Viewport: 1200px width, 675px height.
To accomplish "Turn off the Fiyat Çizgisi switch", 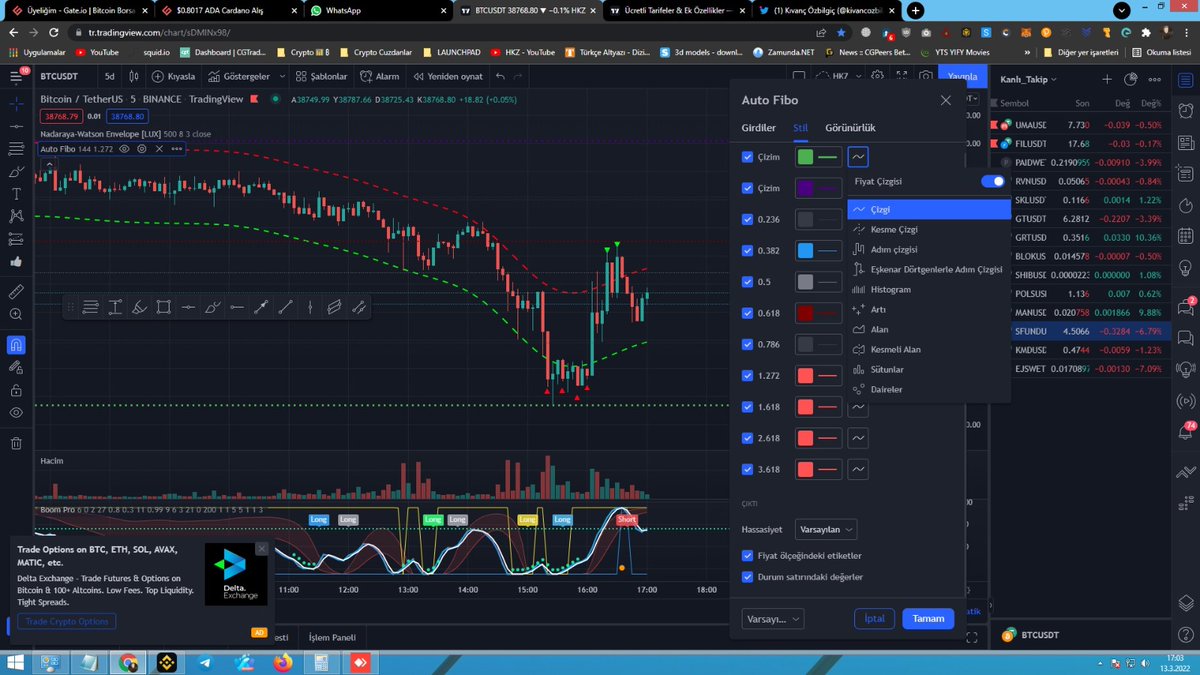I will point(992,181).
